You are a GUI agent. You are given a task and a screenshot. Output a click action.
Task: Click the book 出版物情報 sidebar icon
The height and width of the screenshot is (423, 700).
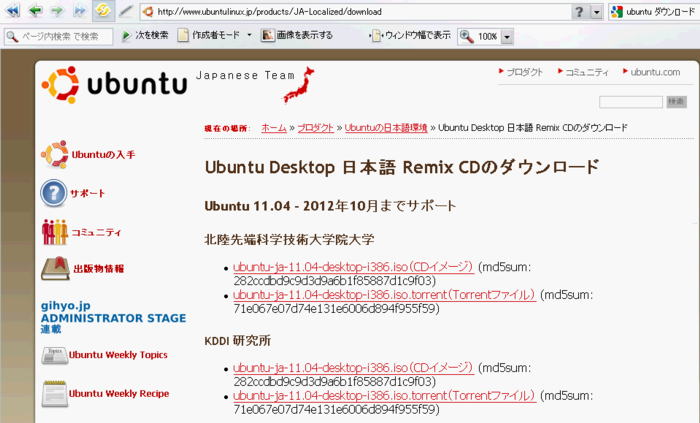tap(55, 268)
